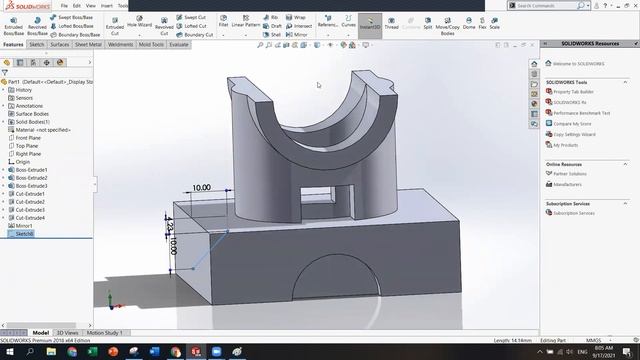Select the Revolved Cut tool
Viewport: 640px width, 360px height.
(164, 27)
